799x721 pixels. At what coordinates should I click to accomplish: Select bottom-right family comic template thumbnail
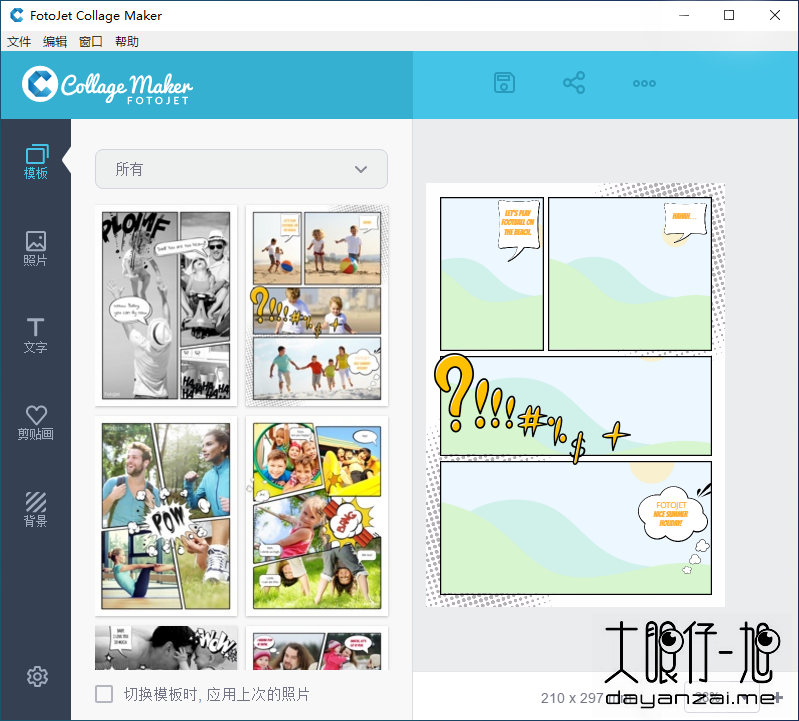(316, 648)
